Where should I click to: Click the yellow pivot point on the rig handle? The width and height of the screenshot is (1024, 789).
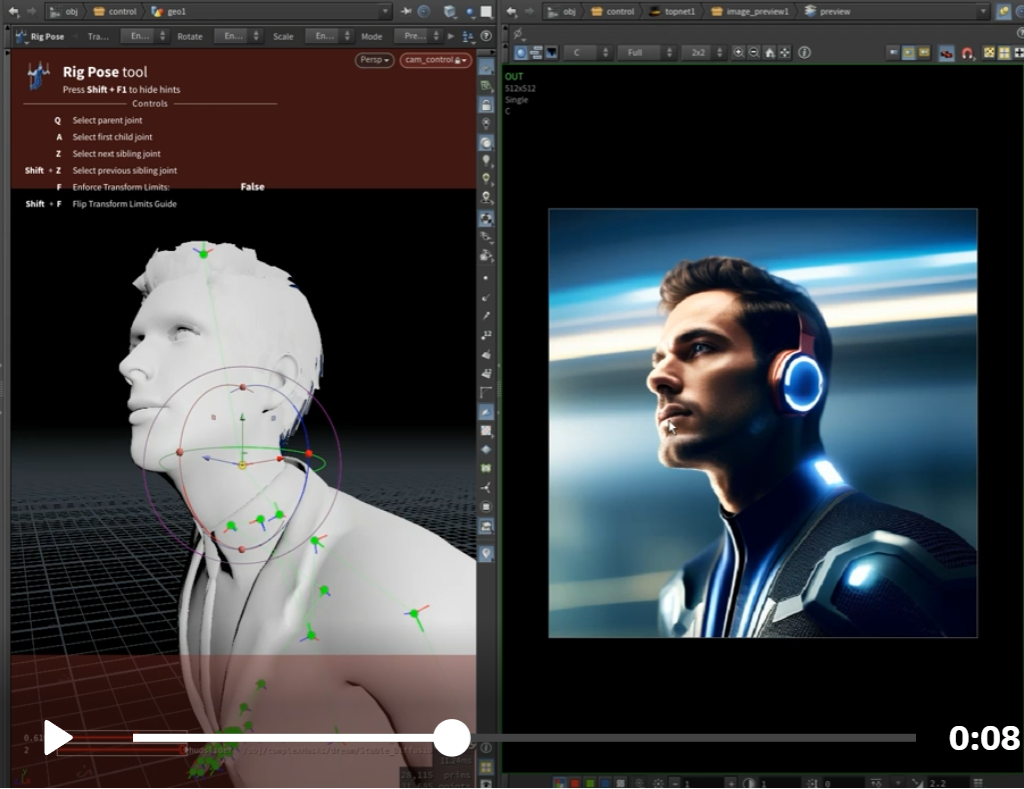coord(242,465)
